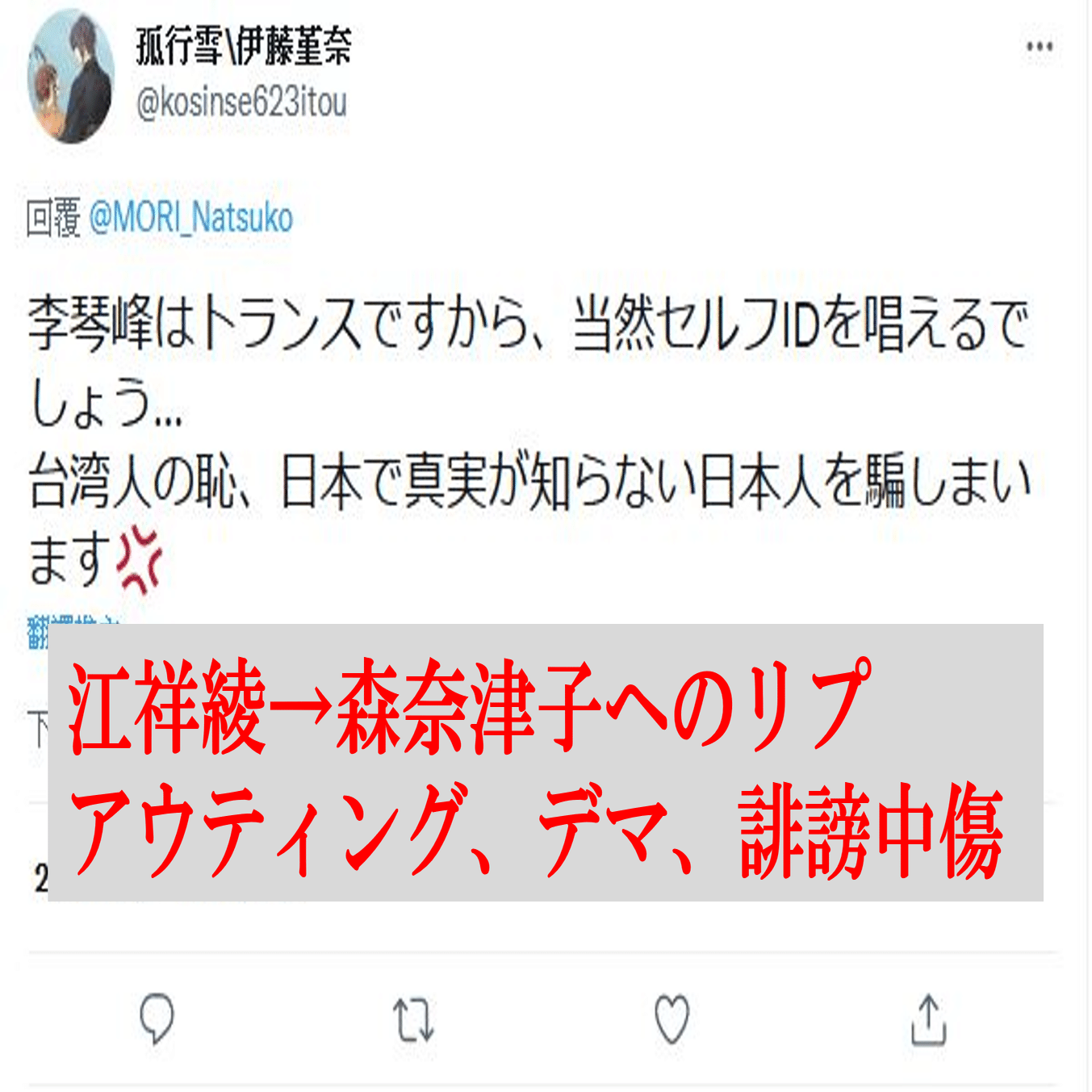Click red caption 江祥綾→森奈津子へのリプ

470,706
